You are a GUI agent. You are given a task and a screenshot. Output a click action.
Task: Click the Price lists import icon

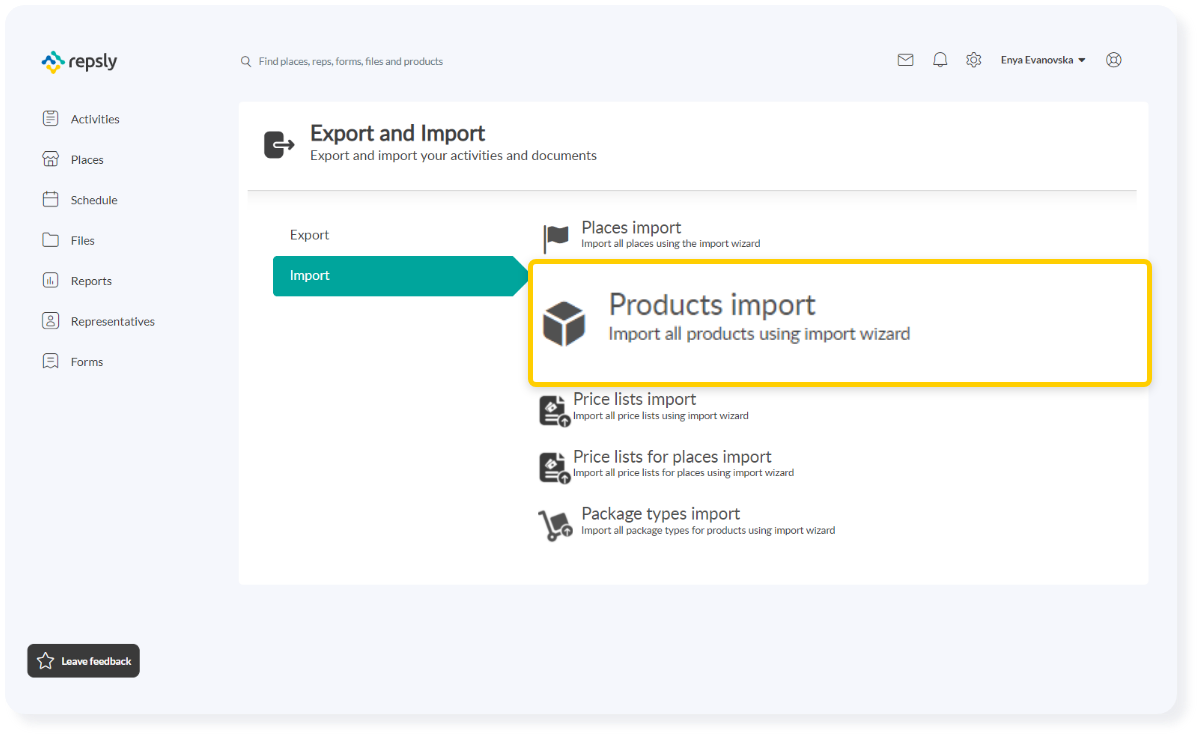555,411
